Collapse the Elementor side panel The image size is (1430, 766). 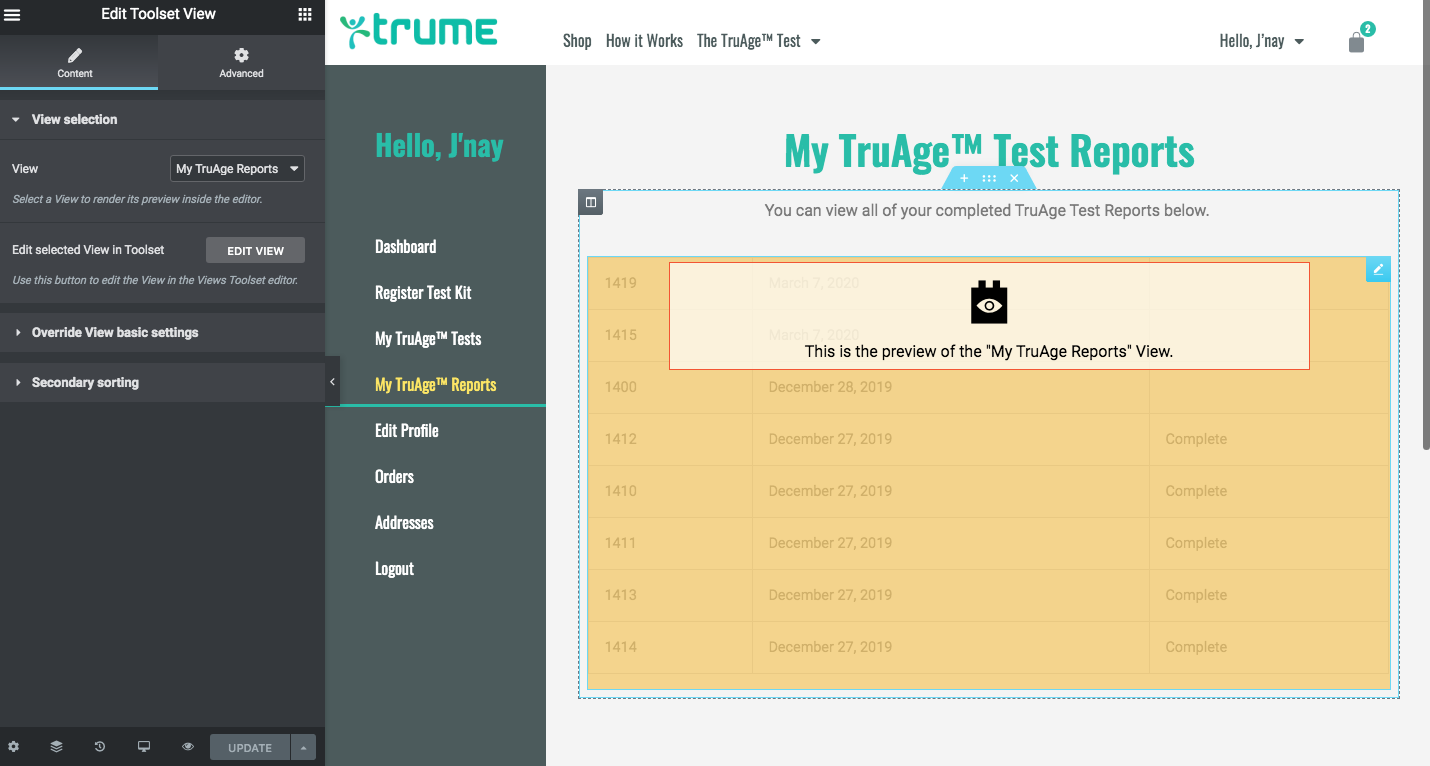[332, 381]
